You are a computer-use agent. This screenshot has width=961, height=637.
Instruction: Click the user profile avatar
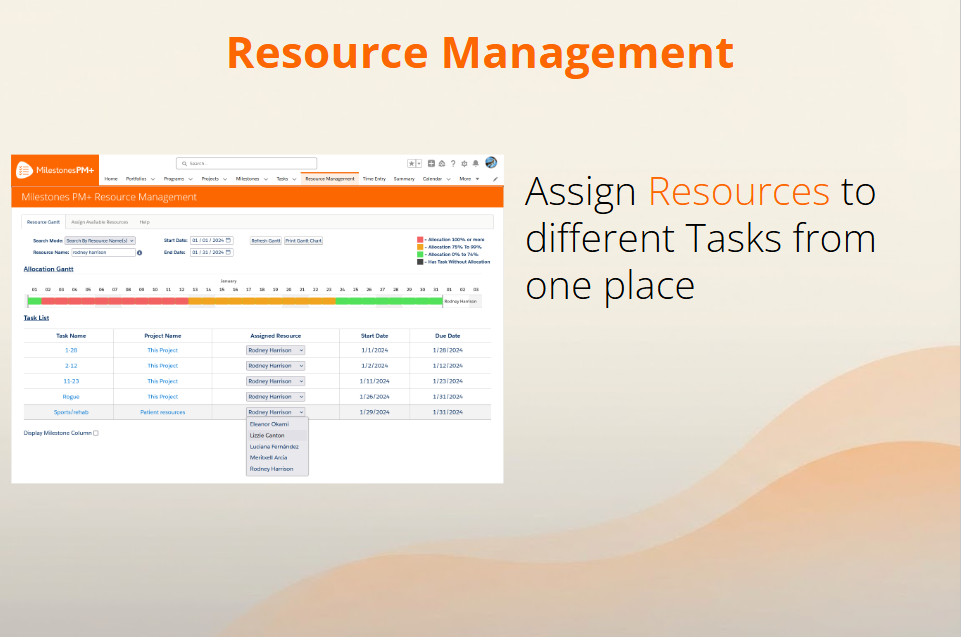(491, 163)
